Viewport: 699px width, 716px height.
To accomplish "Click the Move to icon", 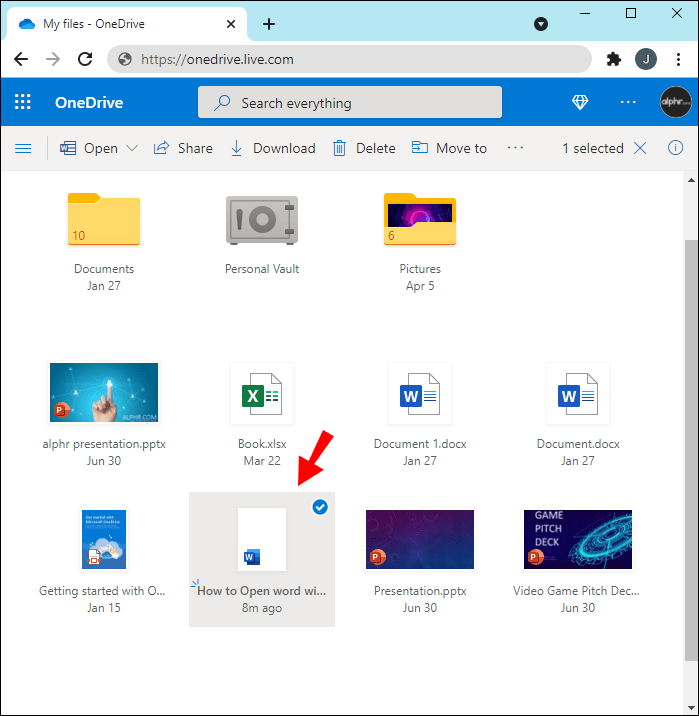I will click(x=420, y=147).
